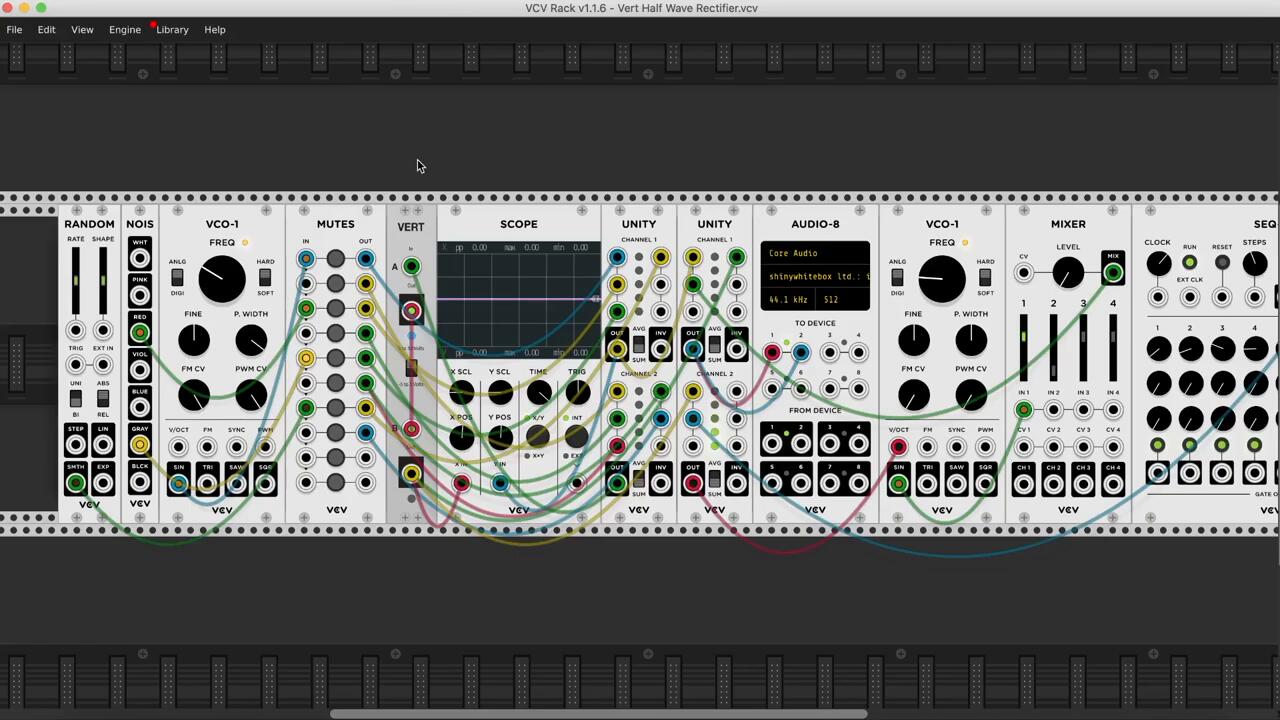
Task: Toggle the ABS/REL switch on RANDOM module
Action: (x=103, y=398)
